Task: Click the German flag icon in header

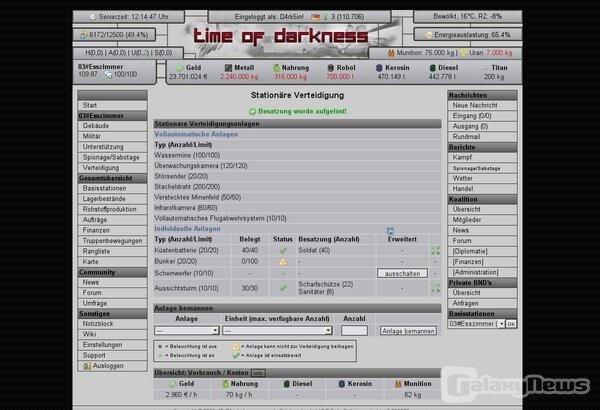Action: [x=315, y=17]
